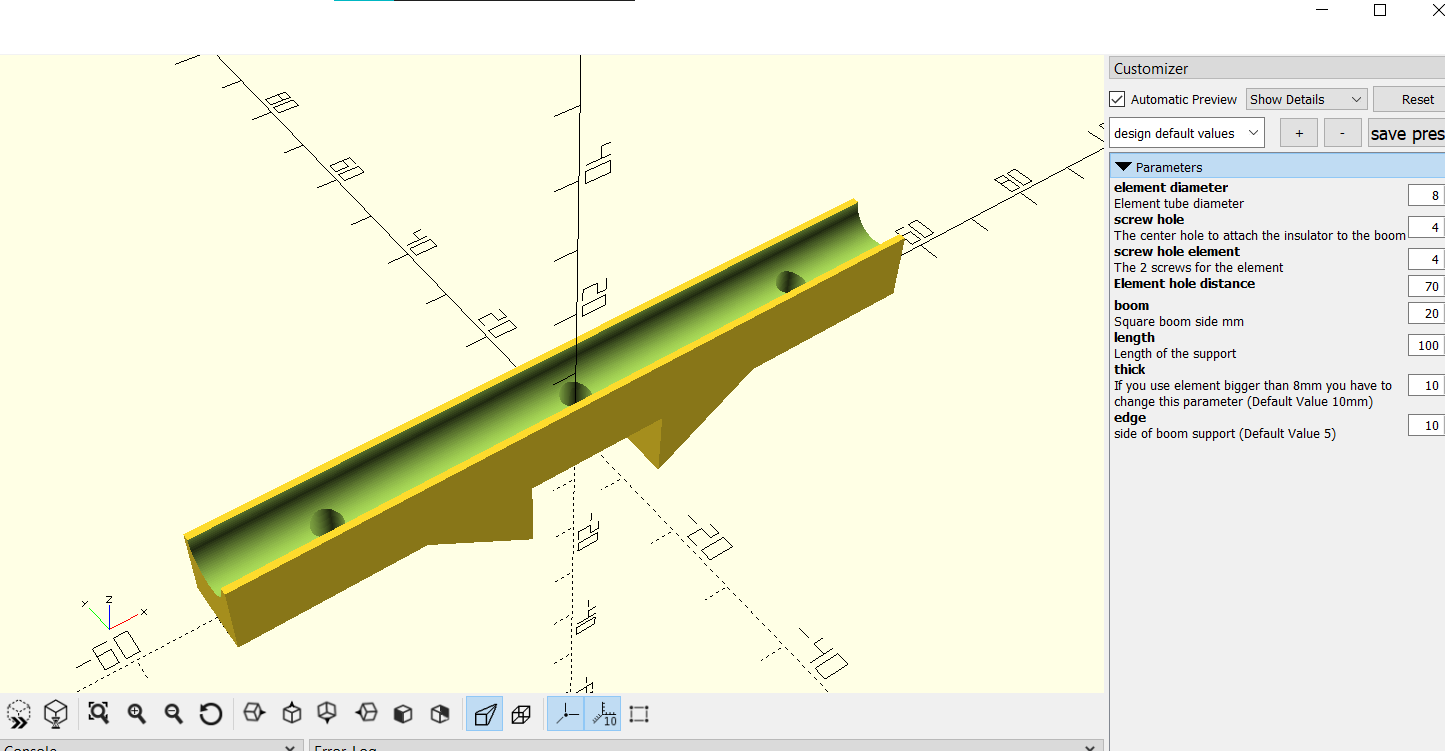
Task: Reset the view with the circular arrow icon
Action: tap(210, 714)
